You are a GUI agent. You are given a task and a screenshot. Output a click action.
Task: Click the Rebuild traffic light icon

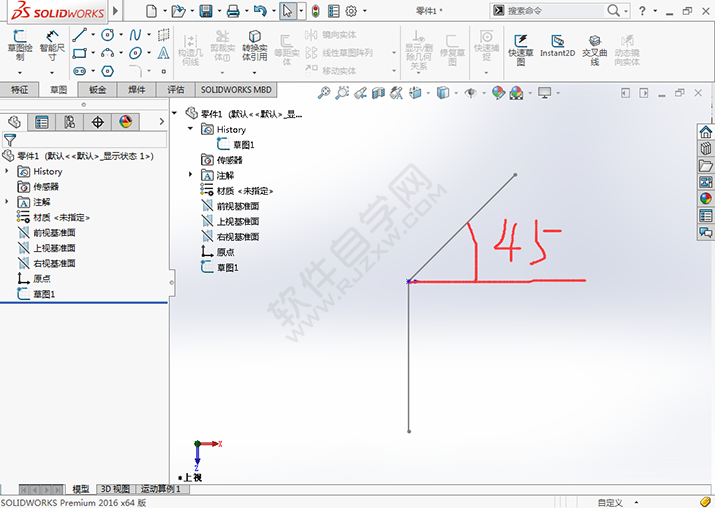pos(316,11)
